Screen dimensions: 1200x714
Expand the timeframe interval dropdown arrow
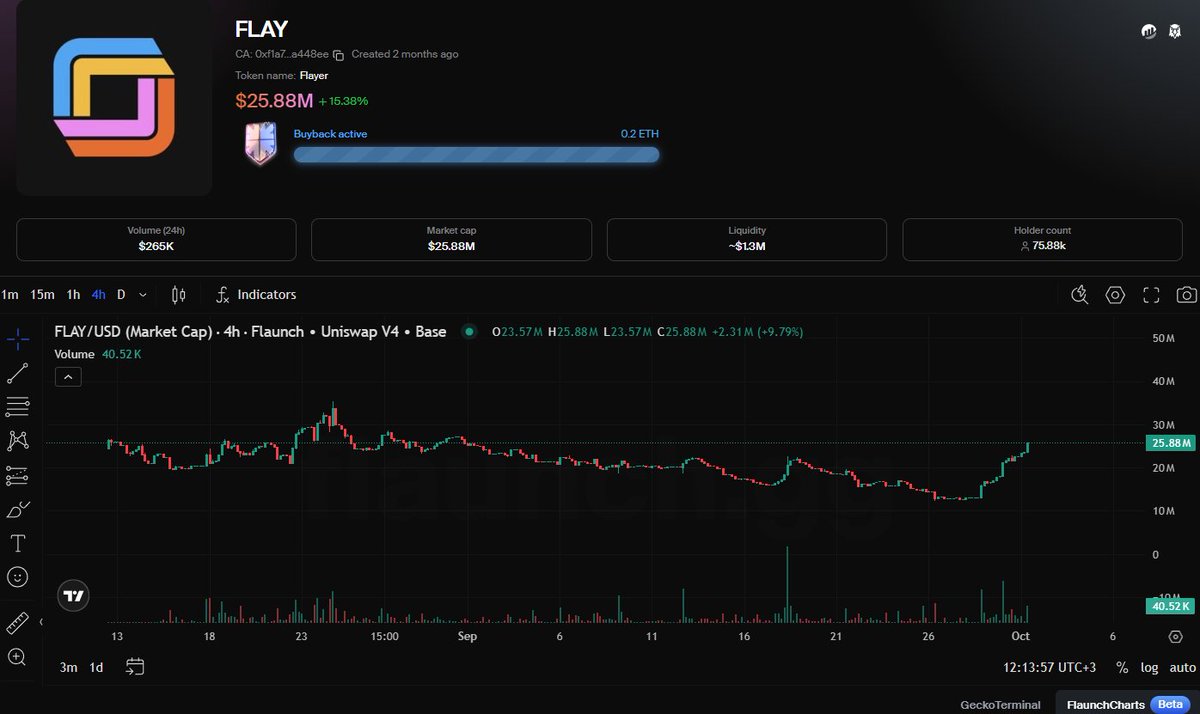[x=143, y=295]
